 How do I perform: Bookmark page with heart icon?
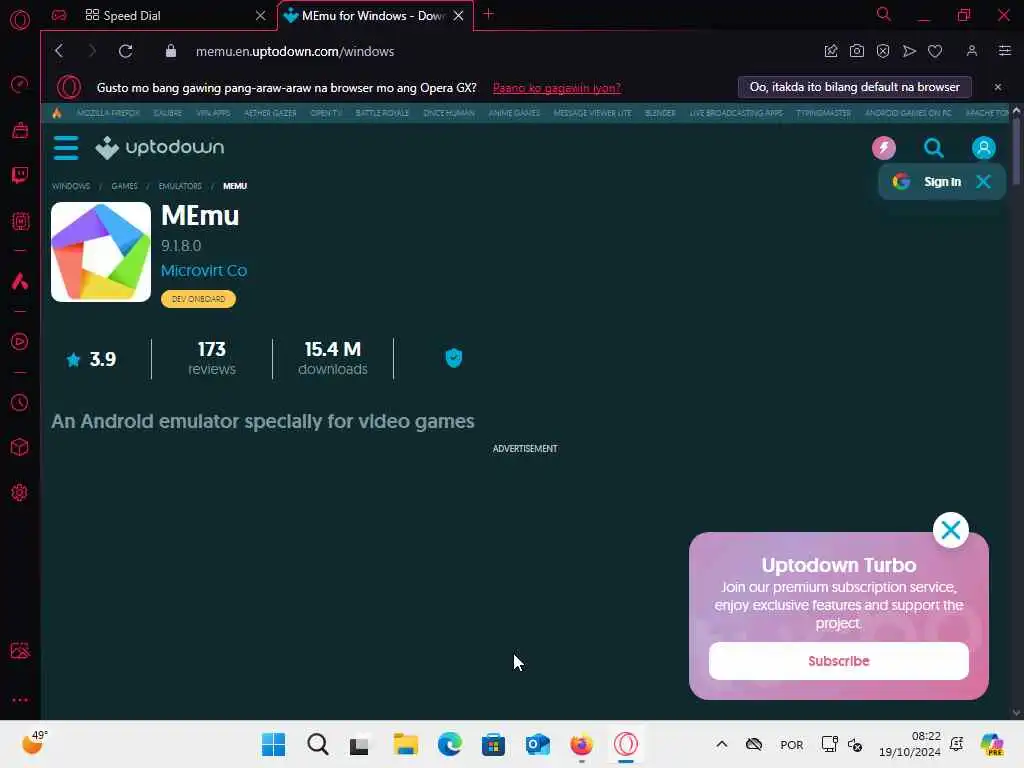pos(935,51)
